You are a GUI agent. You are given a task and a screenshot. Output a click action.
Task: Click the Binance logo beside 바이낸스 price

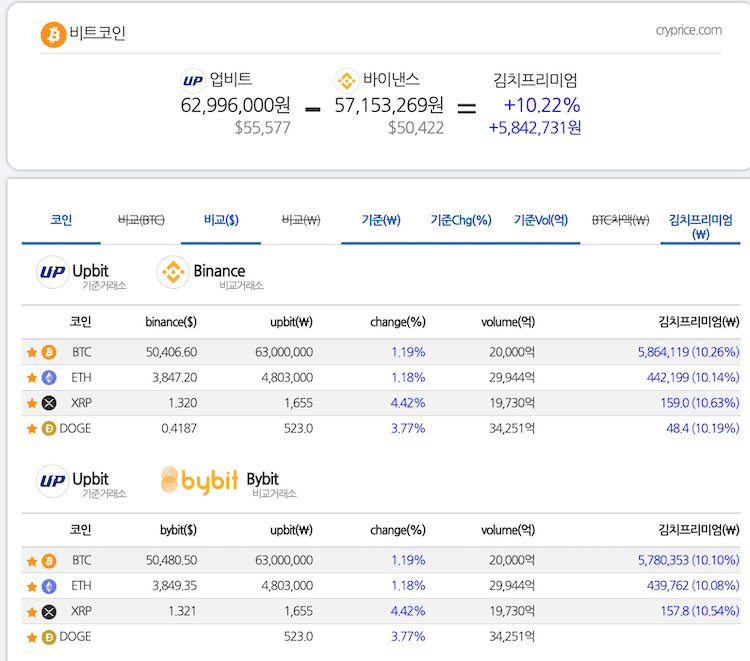point(346,80)
